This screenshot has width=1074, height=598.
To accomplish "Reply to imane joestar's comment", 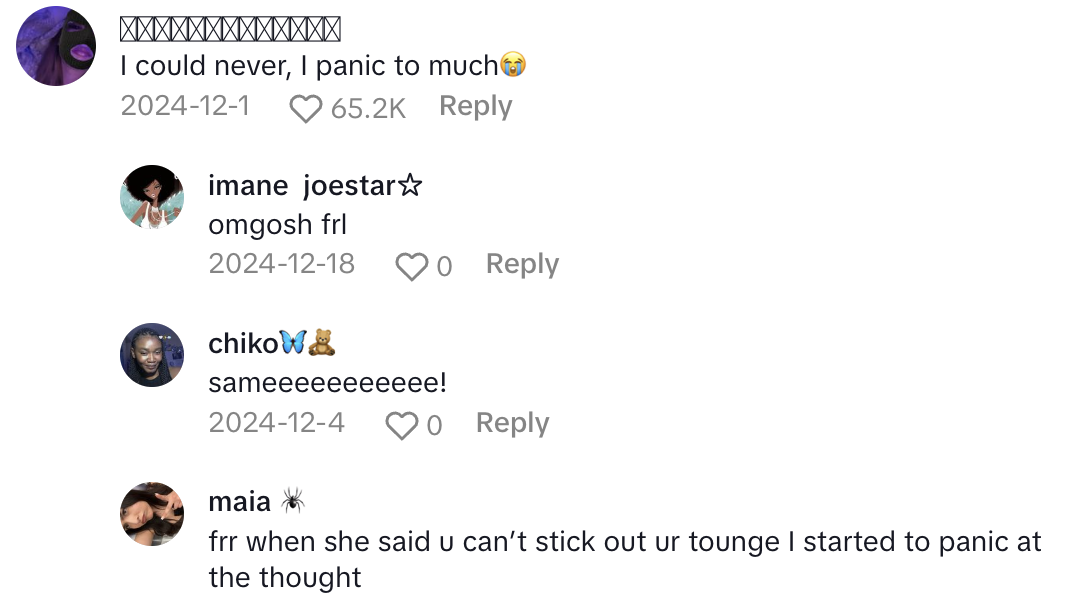I will pos(522,264).
